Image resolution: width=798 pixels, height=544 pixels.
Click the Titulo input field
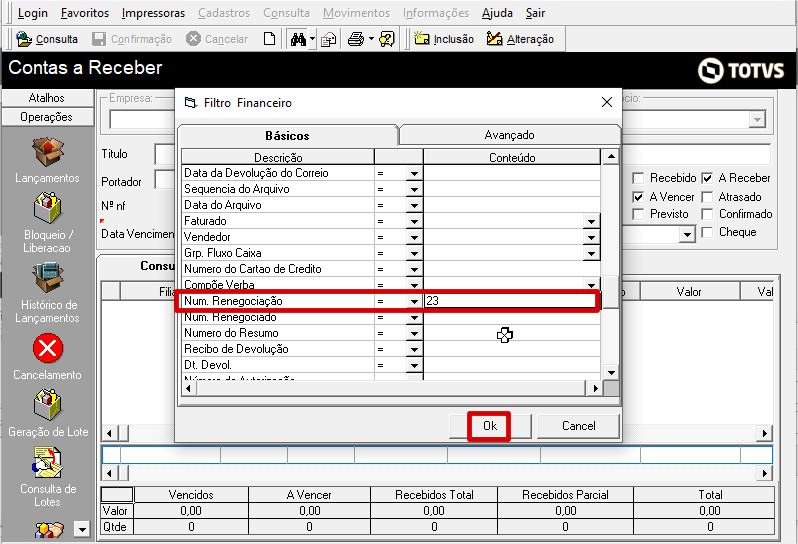click(164, 154)
